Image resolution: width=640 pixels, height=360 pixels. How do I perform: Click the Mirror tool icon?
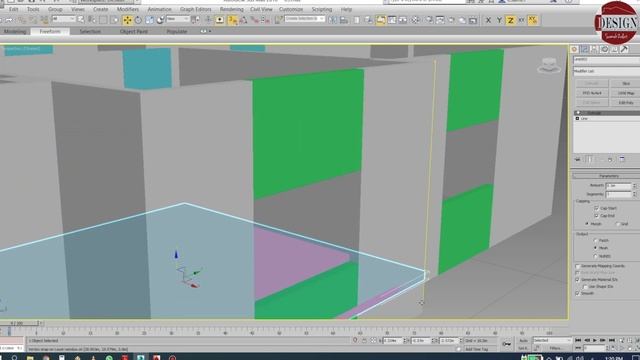(x=333, y=20)
